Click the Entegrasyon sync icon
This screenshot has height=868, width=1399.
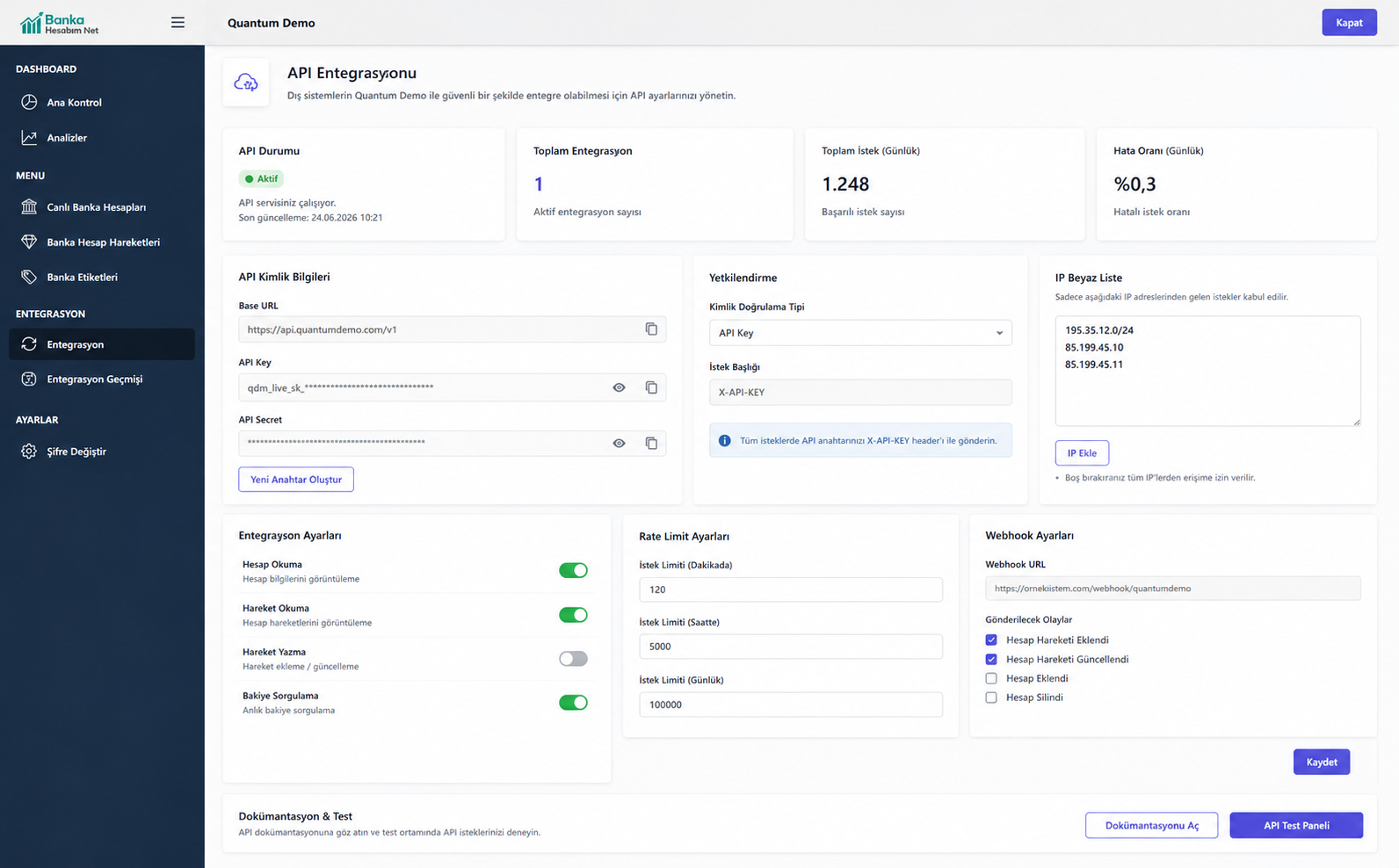coord(29,344)
